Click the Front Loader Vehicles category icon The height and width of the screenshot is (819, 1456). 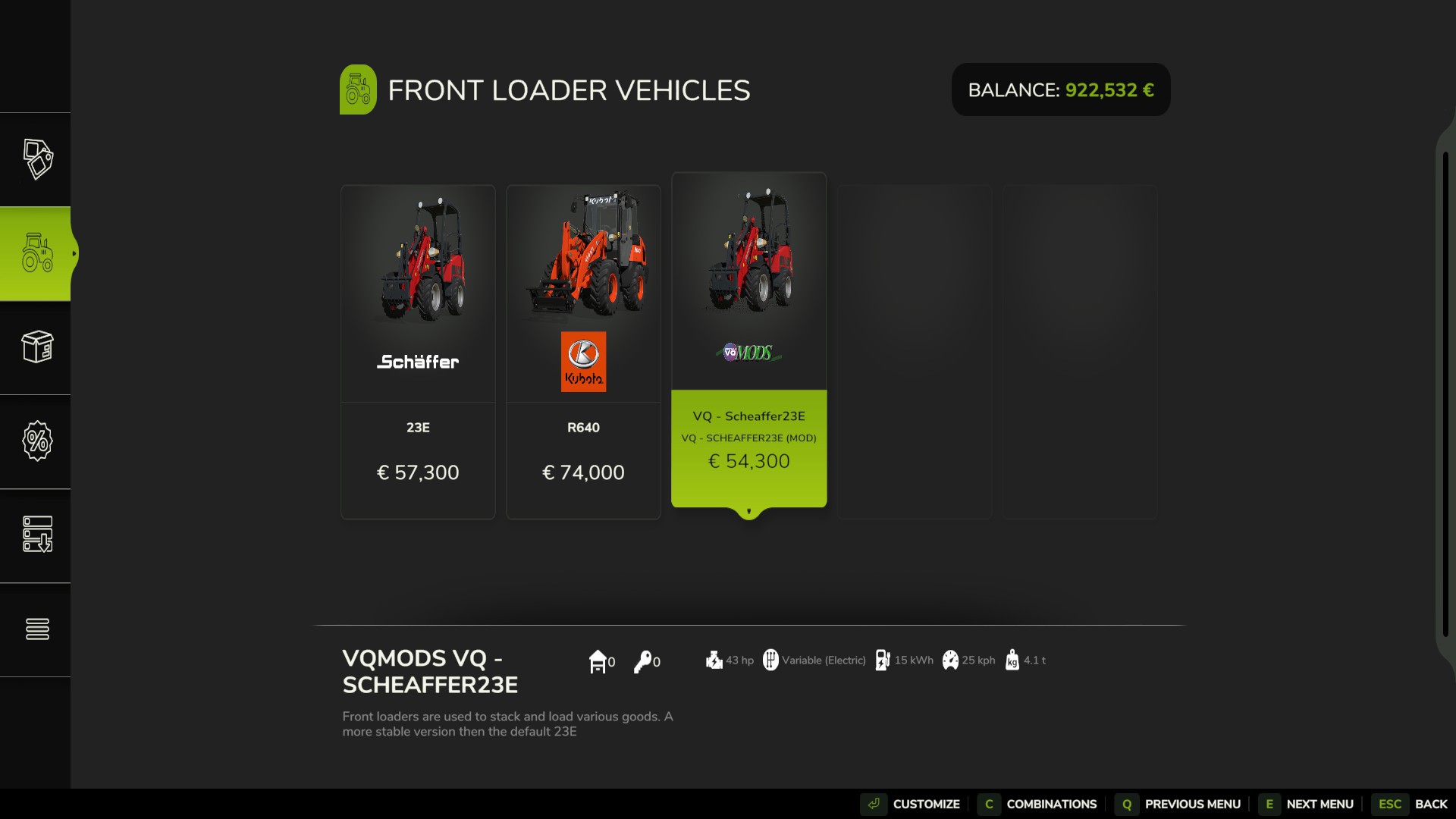tap(358, 89)
